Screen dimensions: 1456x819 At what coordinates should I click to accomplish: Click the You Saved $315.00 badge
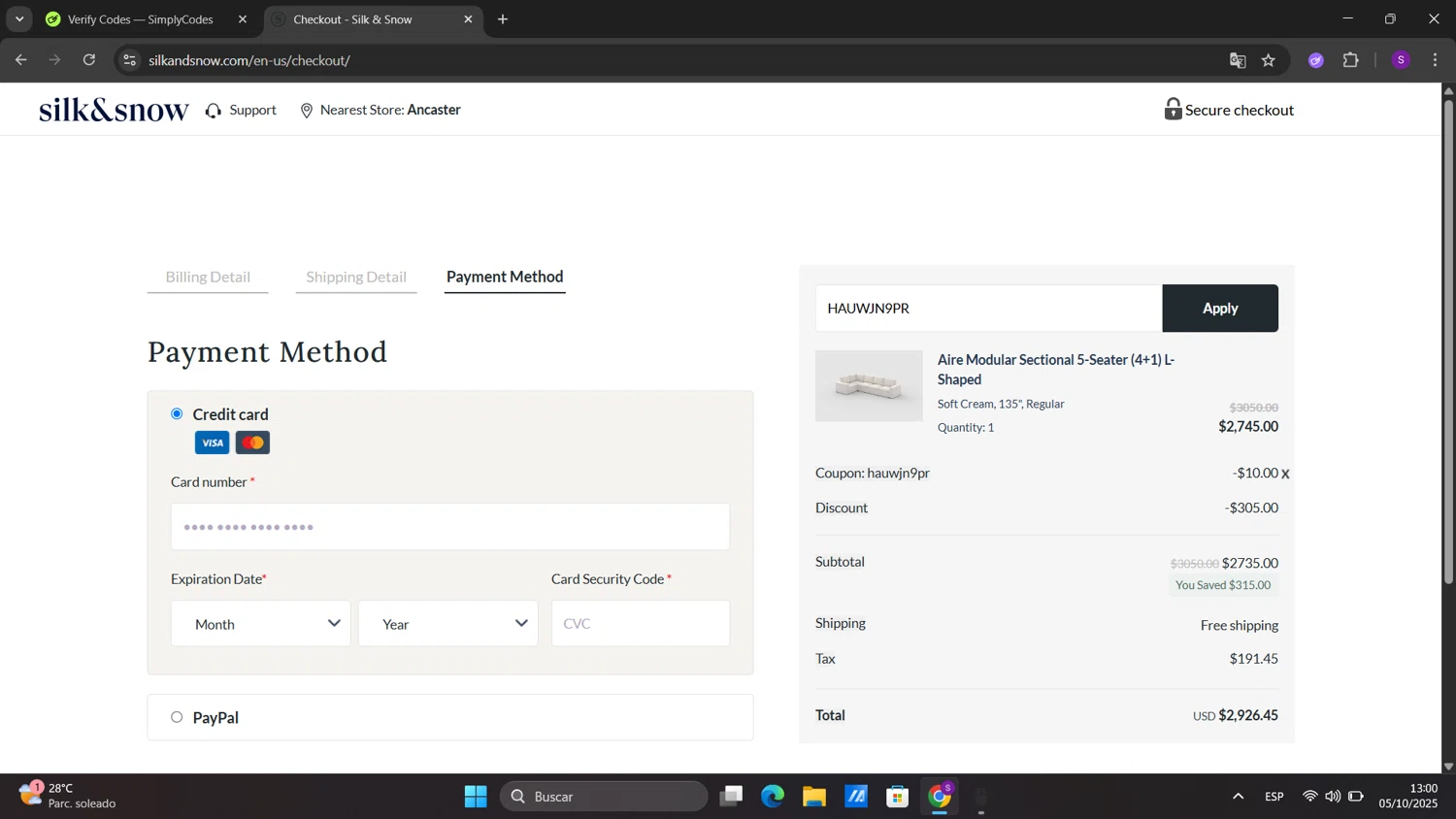1223,585
